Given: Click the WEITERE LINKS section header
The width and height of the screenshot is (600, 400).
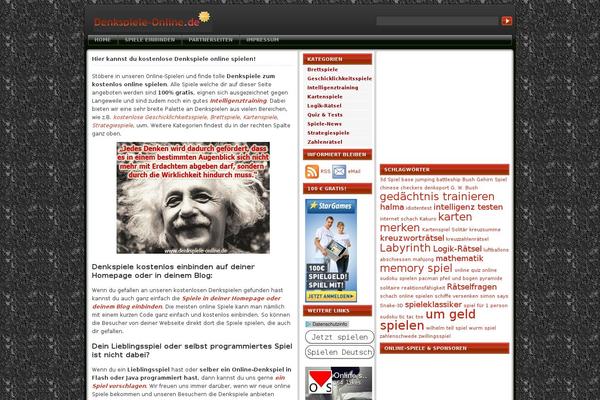Looking at the screenshot, I should coord(338,310).
